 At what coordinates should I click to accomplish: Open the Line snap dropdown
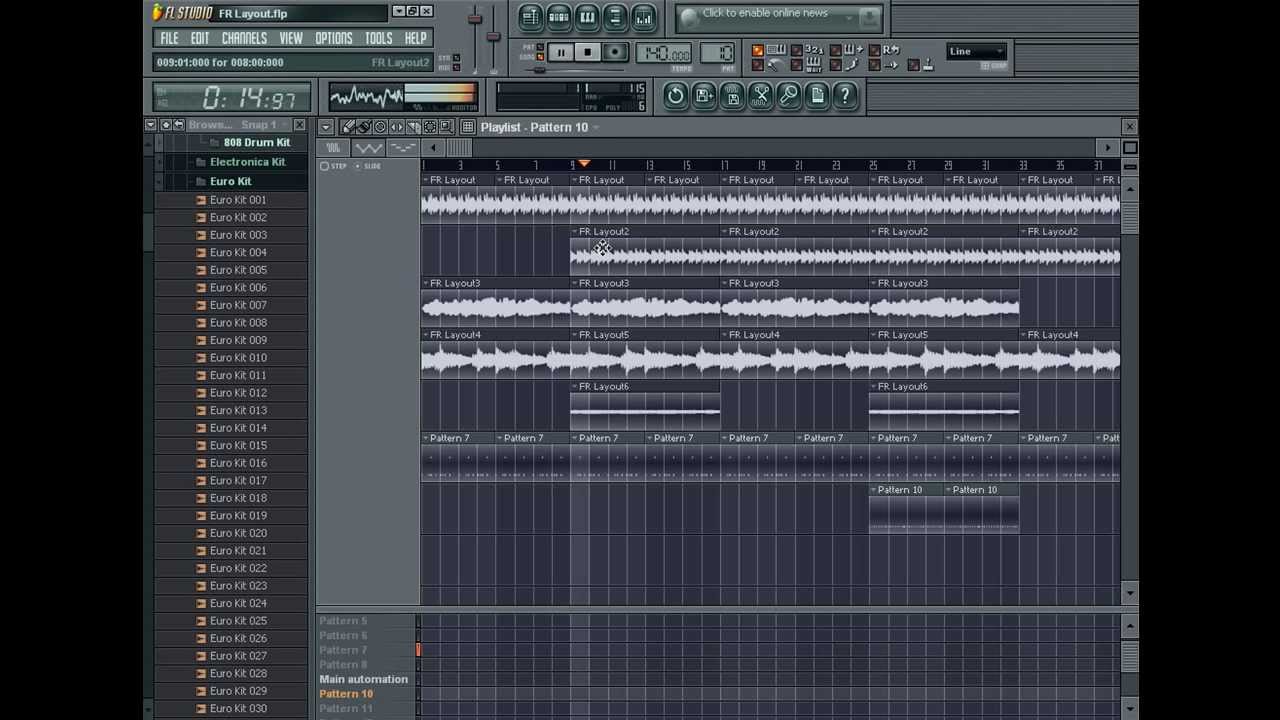977,52
